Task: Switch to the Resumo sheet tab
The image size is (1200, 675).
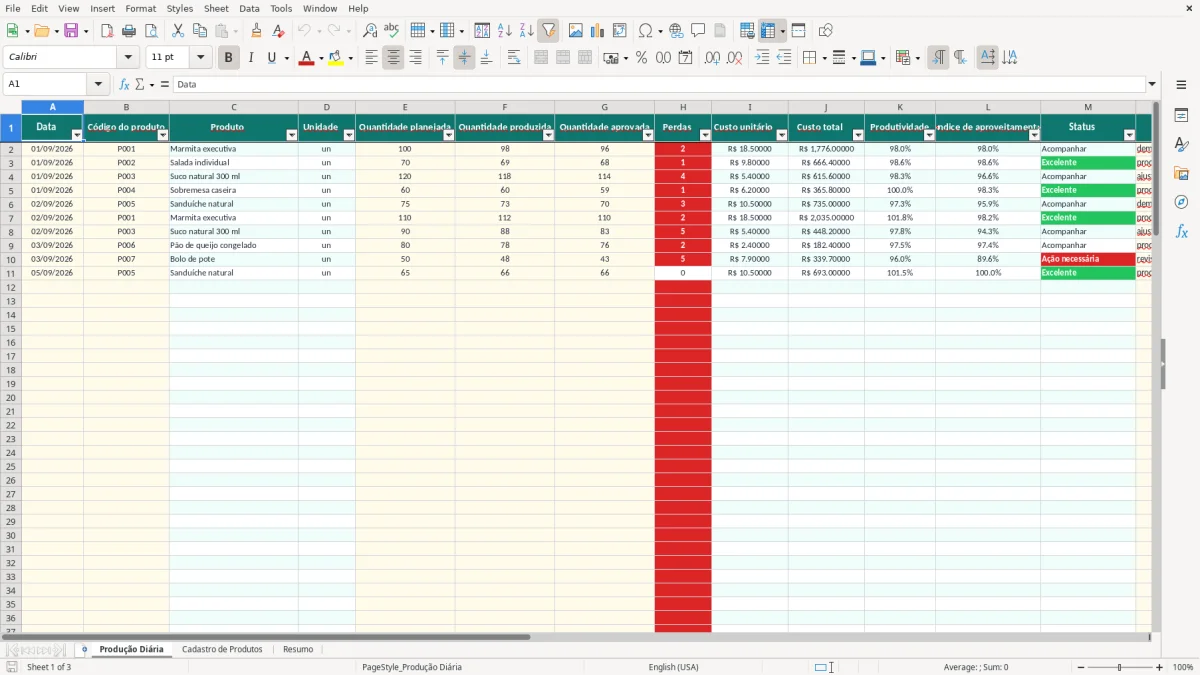Action: point(298,650)
